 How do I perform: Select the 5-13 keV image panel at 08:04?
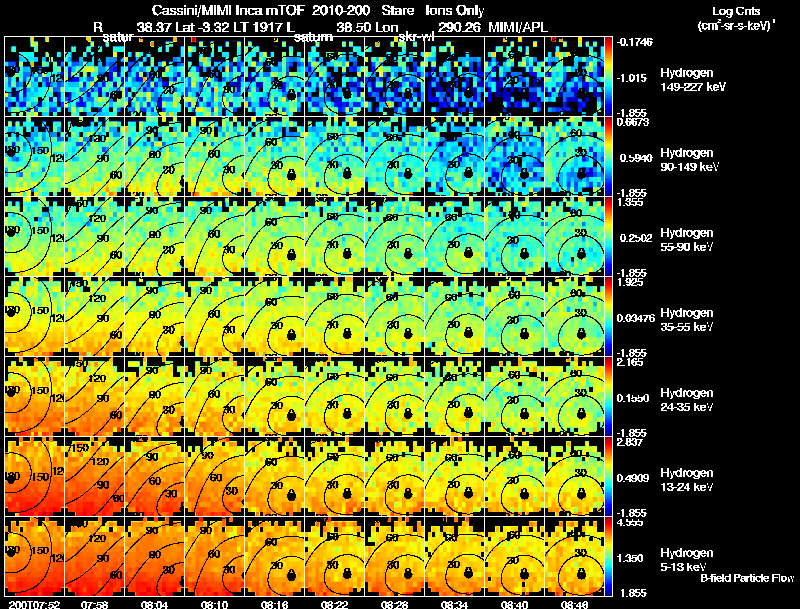(x=155, y=557)
